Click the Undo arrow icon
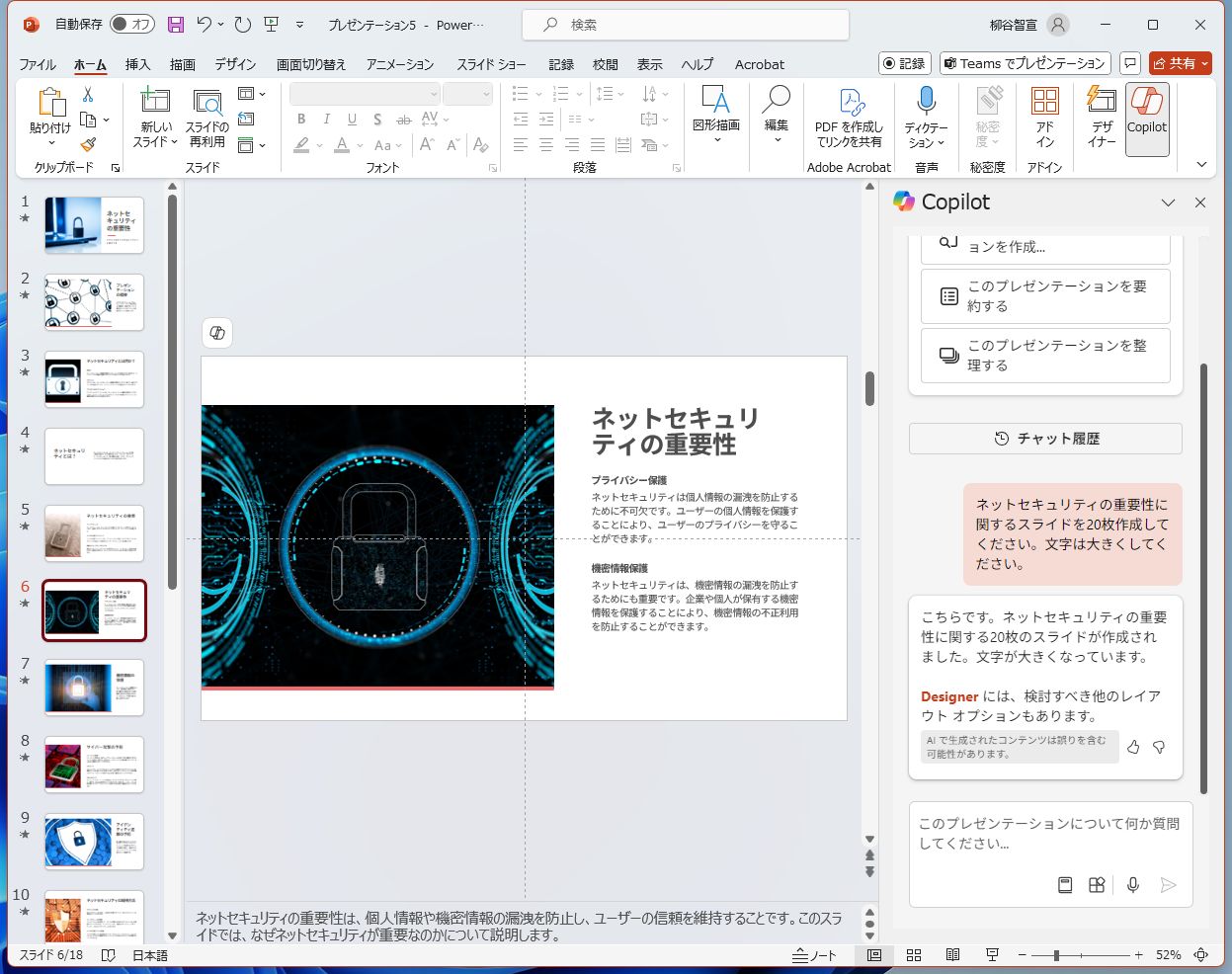This screenshot has width=1232, height=974. pyautogui.click(x=205, y=25)
